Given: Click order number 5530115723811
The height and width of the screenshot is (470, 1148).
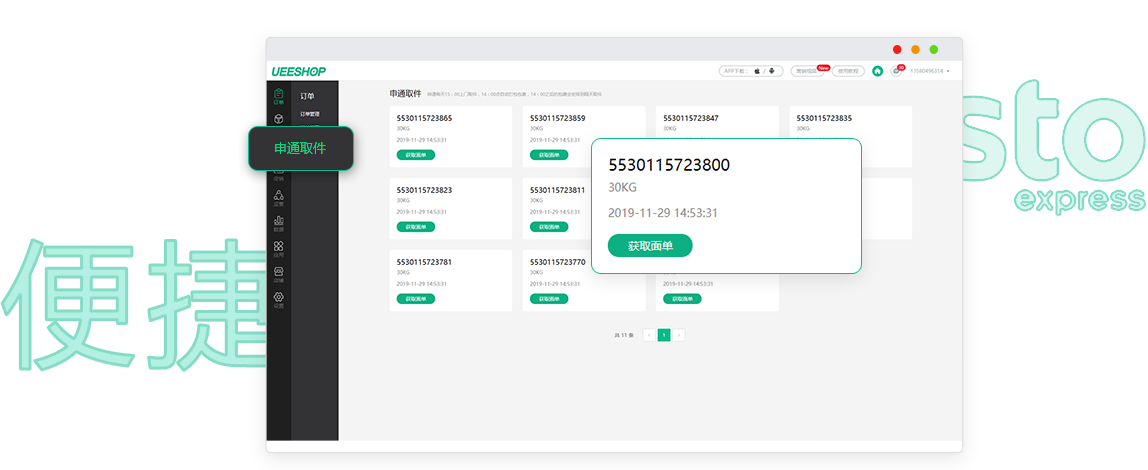Looking at the screenshot, I should [x=558, y=190].
